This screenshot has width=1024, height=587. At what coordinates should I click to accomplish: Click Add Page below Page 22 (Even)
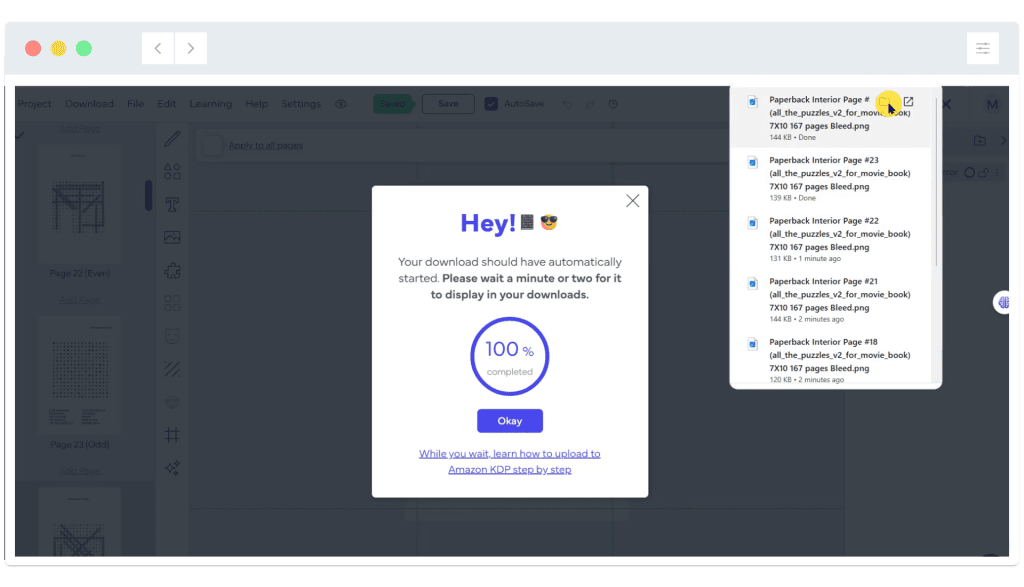pyautogui.click(x=80, y=300)
